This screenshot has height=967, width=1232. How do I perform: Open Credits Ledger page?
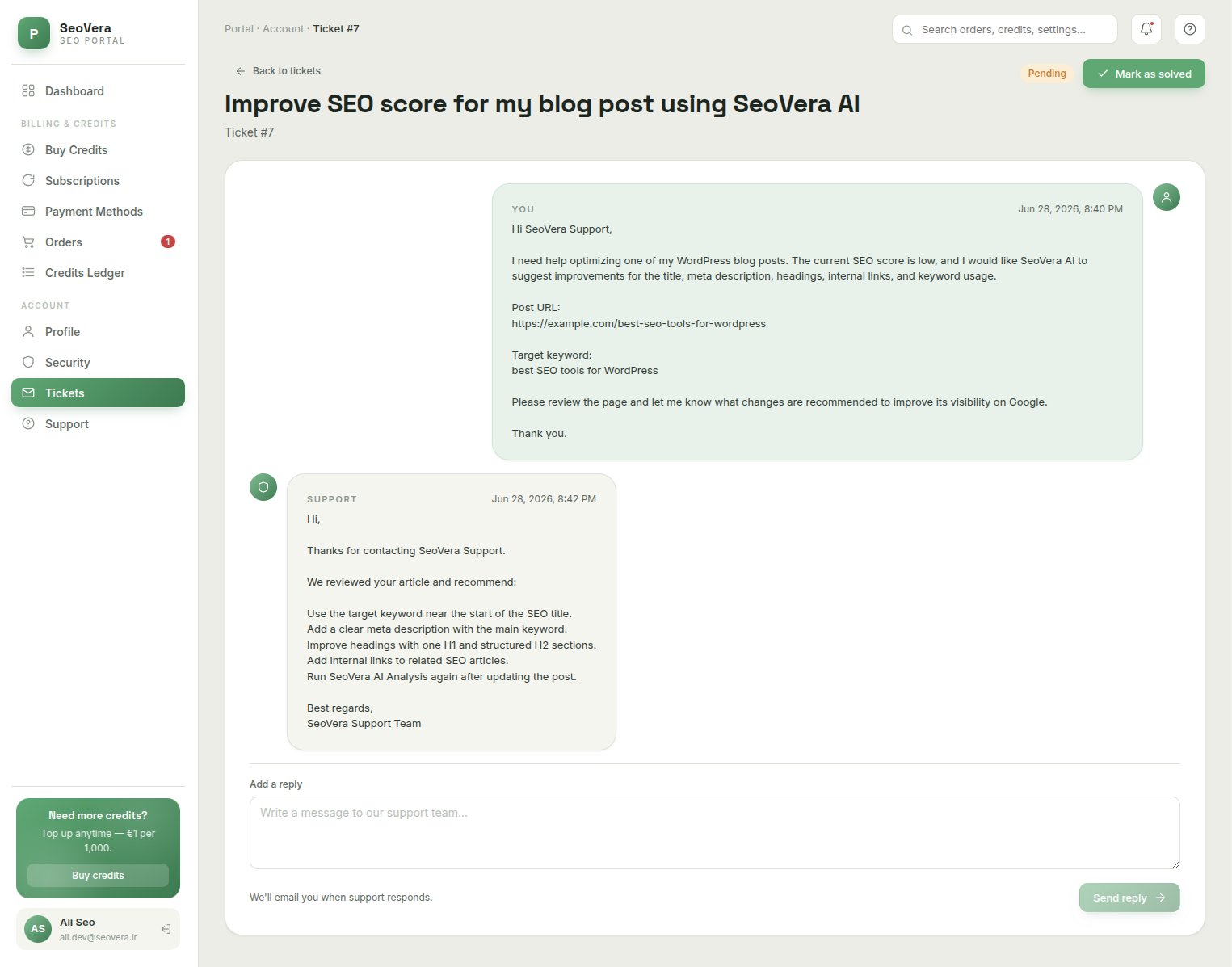point(98,273)
